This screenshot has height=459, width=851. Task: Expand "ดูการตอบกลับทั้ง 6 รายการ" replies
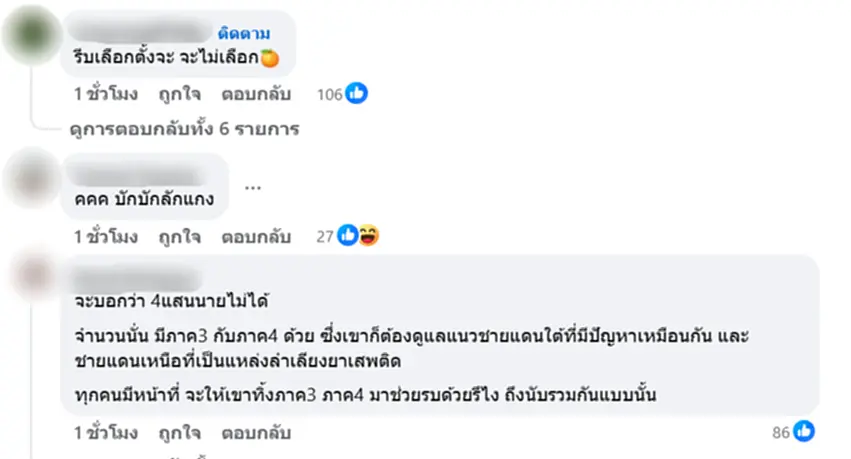[x=185, y=129]
